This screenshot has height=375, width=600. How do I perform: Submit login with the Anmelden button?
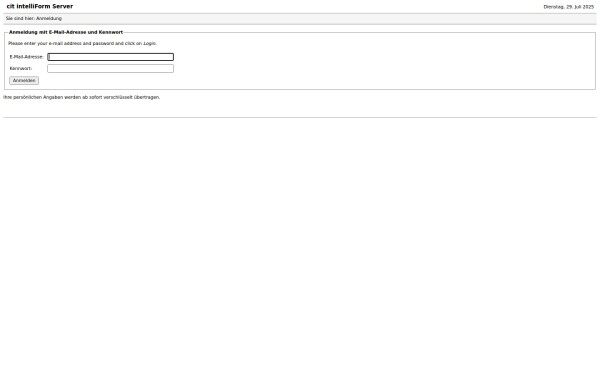[x=24, y=81]
